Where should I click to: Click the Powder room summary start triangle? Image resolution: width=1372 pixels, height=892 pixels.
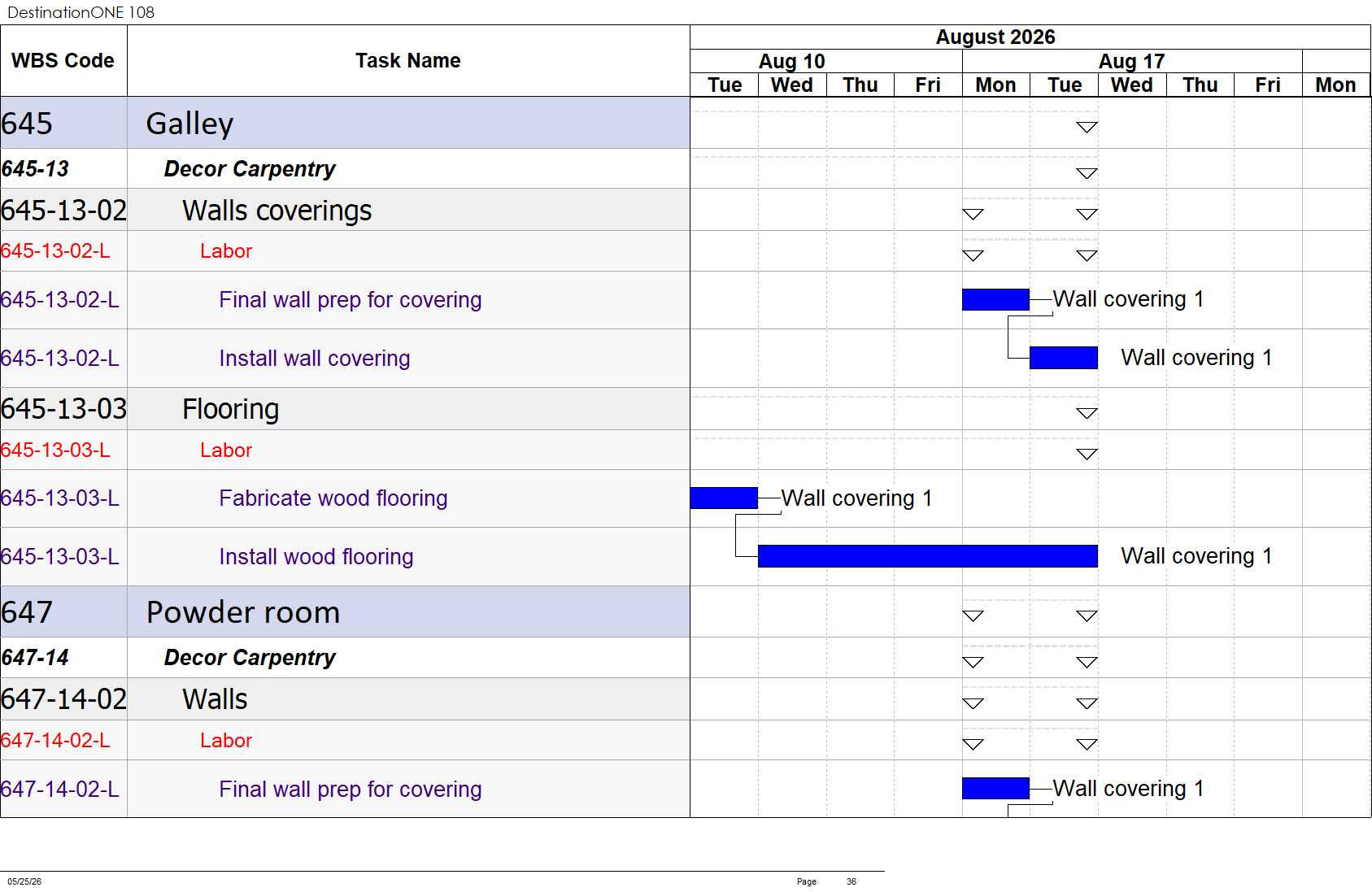click(973, 616)
